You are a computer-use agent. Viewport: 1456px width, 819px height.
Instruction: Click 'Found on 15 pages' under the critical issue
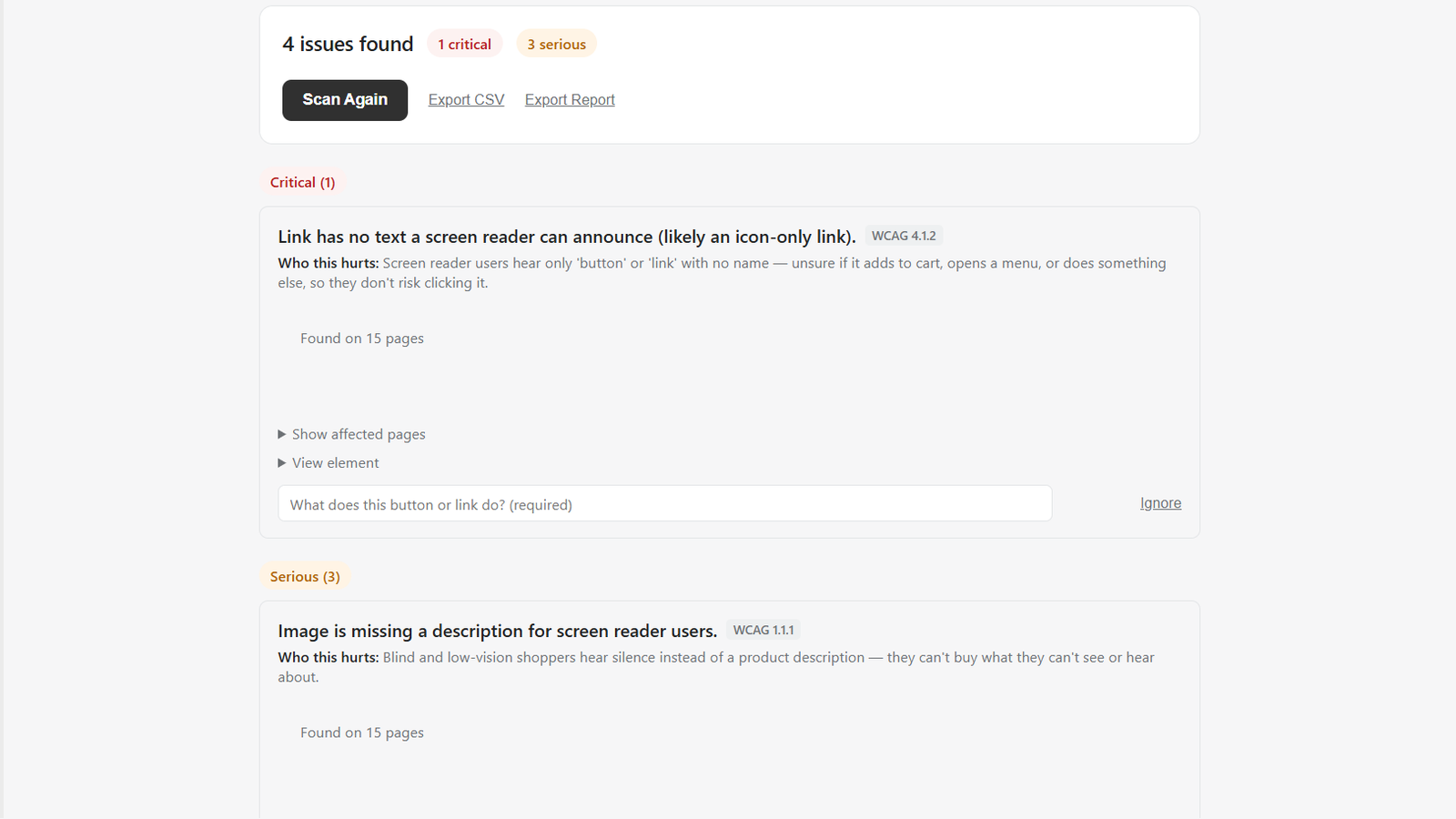pos(362,339)
